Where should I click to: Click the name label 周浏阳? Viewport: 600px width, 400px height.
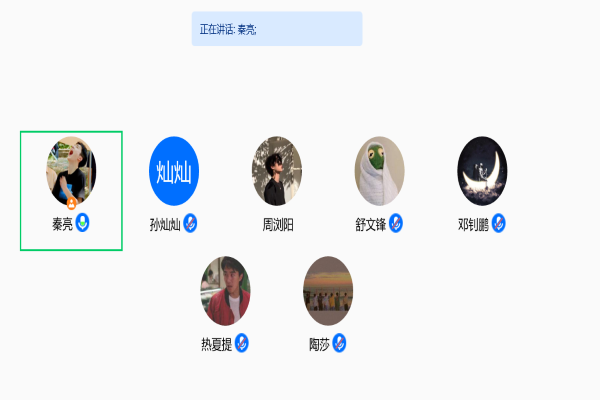click(x=278, y=225)
